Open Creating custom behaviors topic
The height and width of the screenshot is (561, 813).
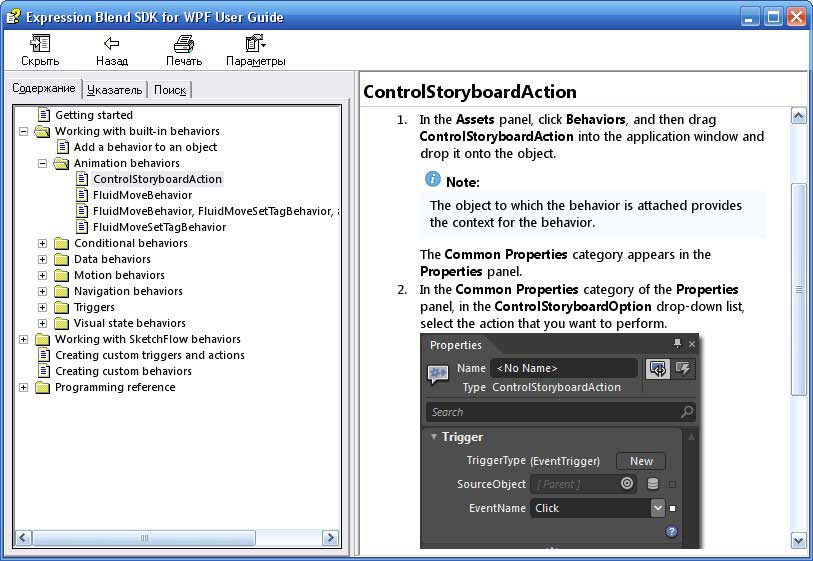click(123, 371)
